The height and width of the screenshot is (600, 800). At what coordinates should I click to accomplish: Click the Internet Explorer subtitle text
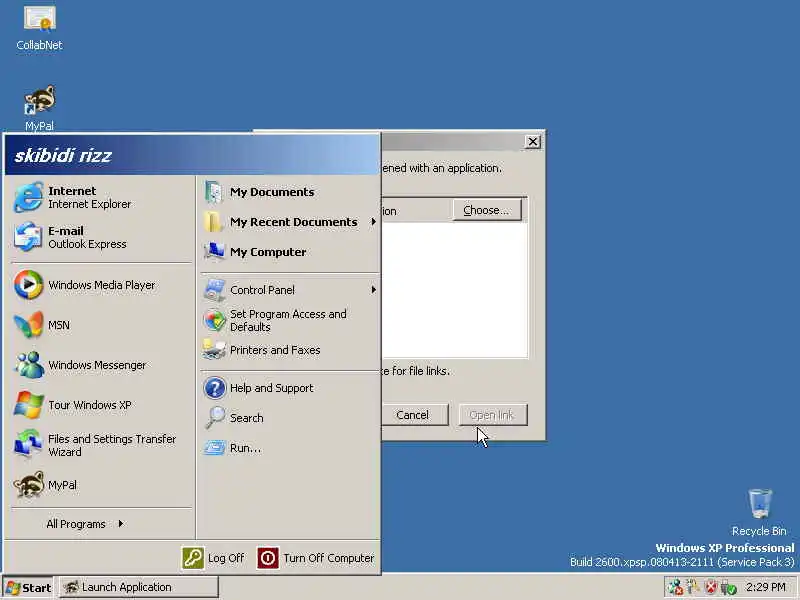89,204
